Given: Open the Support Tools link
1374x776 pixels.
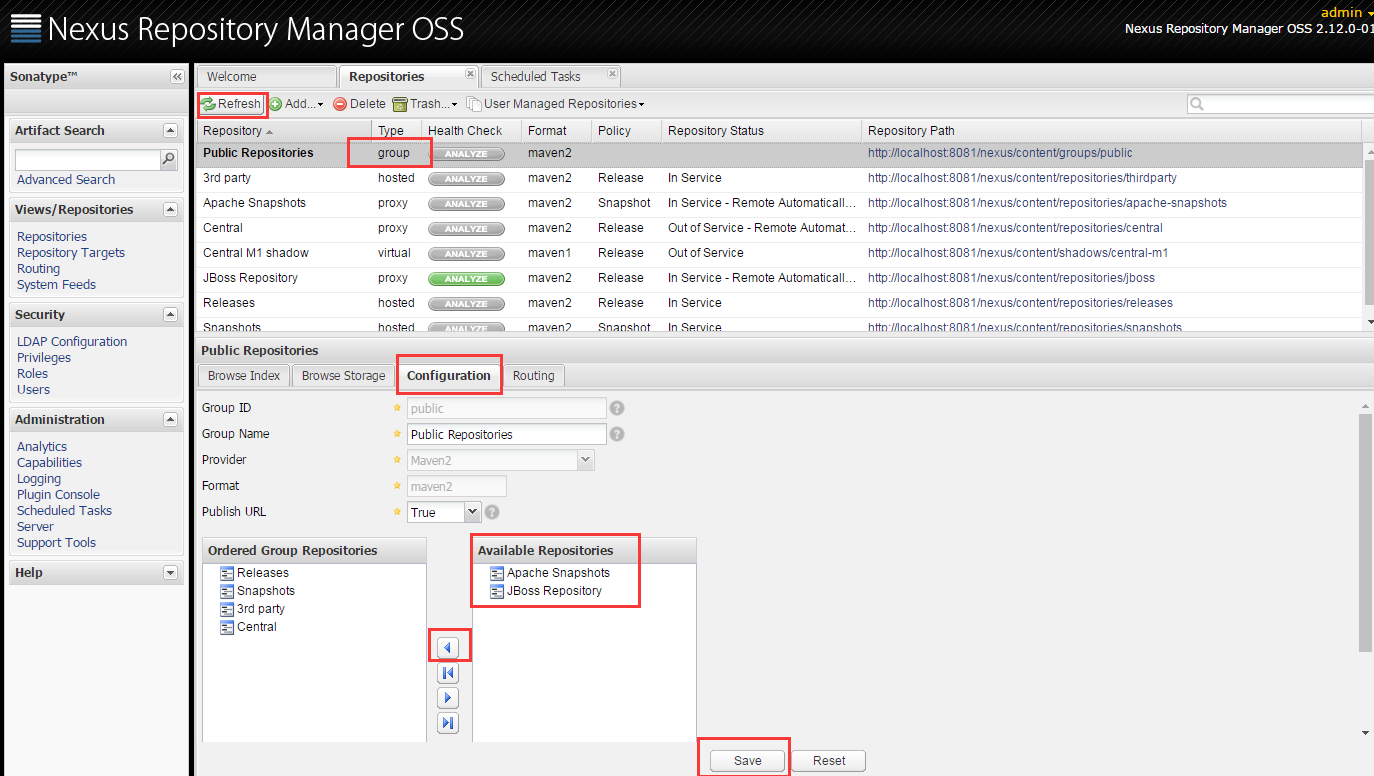Looking at the screenshot, I should click(x=56, y=543).
